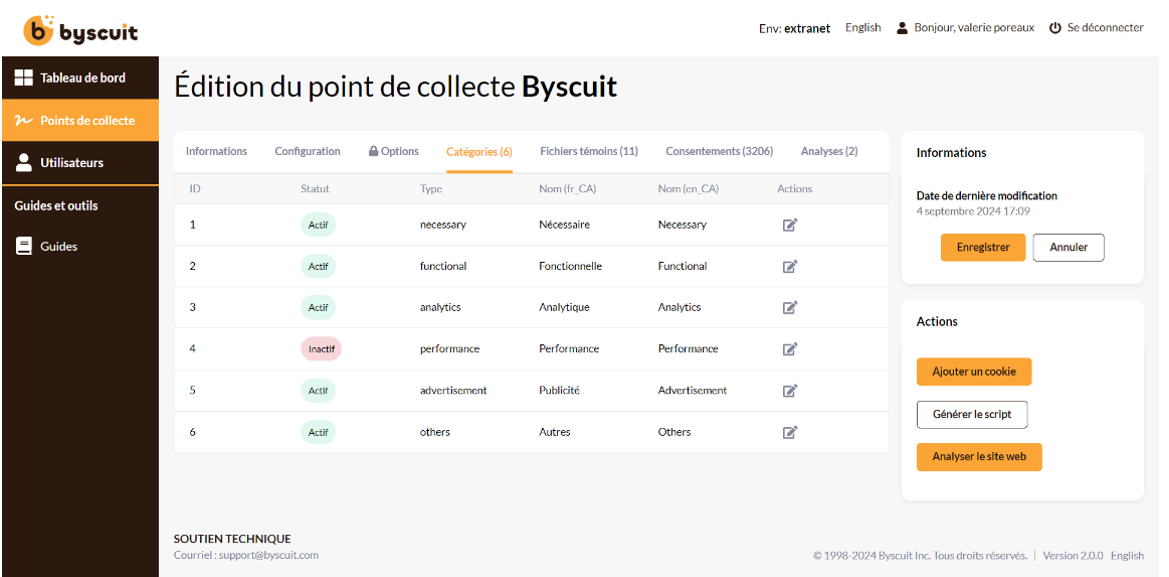Click the ID column header
This screenshot has height=577, width=1169.
point(195,189)
